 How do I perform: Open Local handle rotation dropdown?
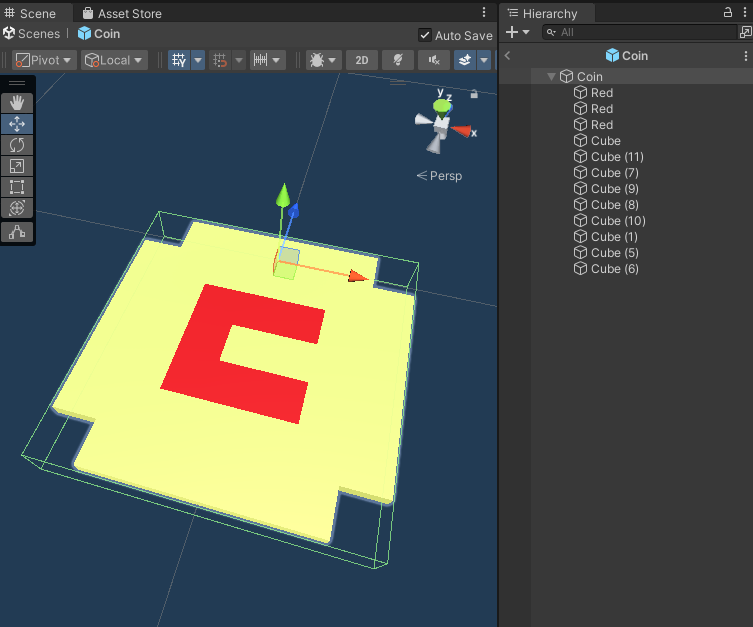pos(114,60)
